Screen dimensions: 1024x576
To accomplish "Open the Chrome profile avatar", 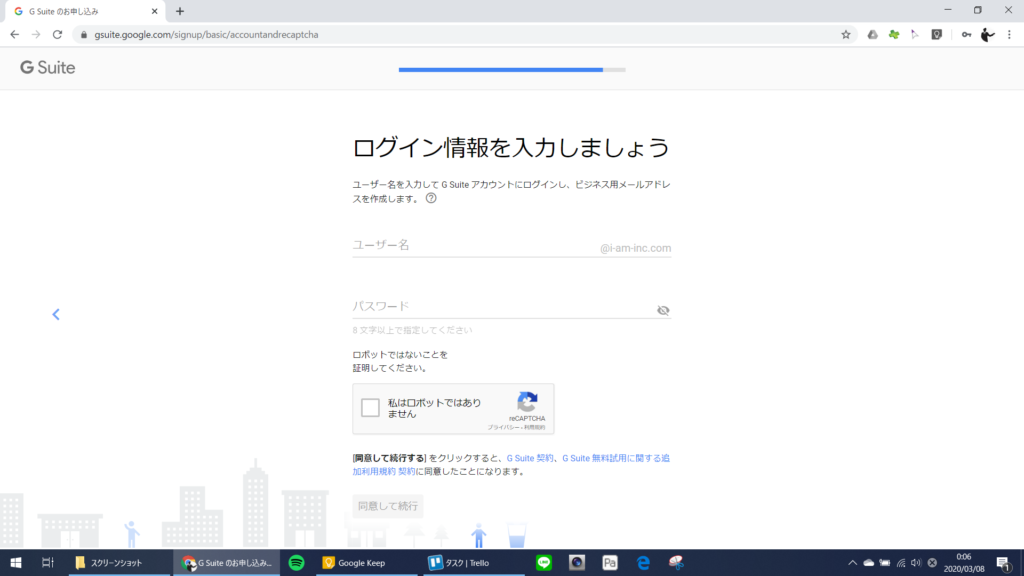I will tap(987, 35).
